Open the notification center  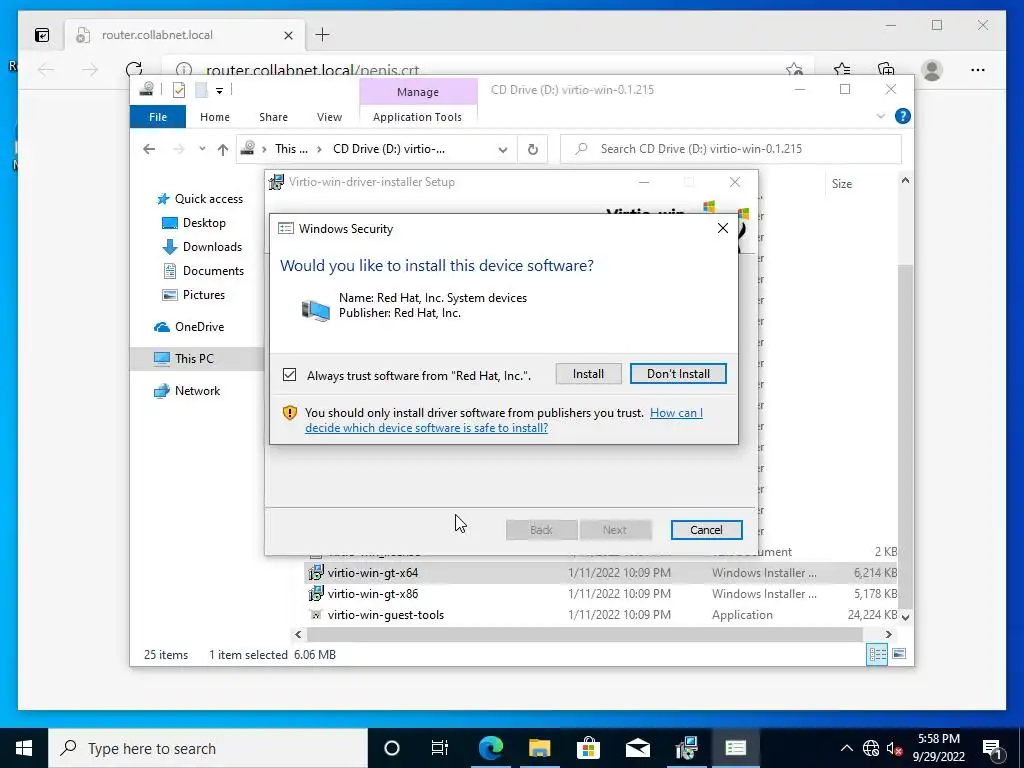pyautogui.click(x=993, y=748)
